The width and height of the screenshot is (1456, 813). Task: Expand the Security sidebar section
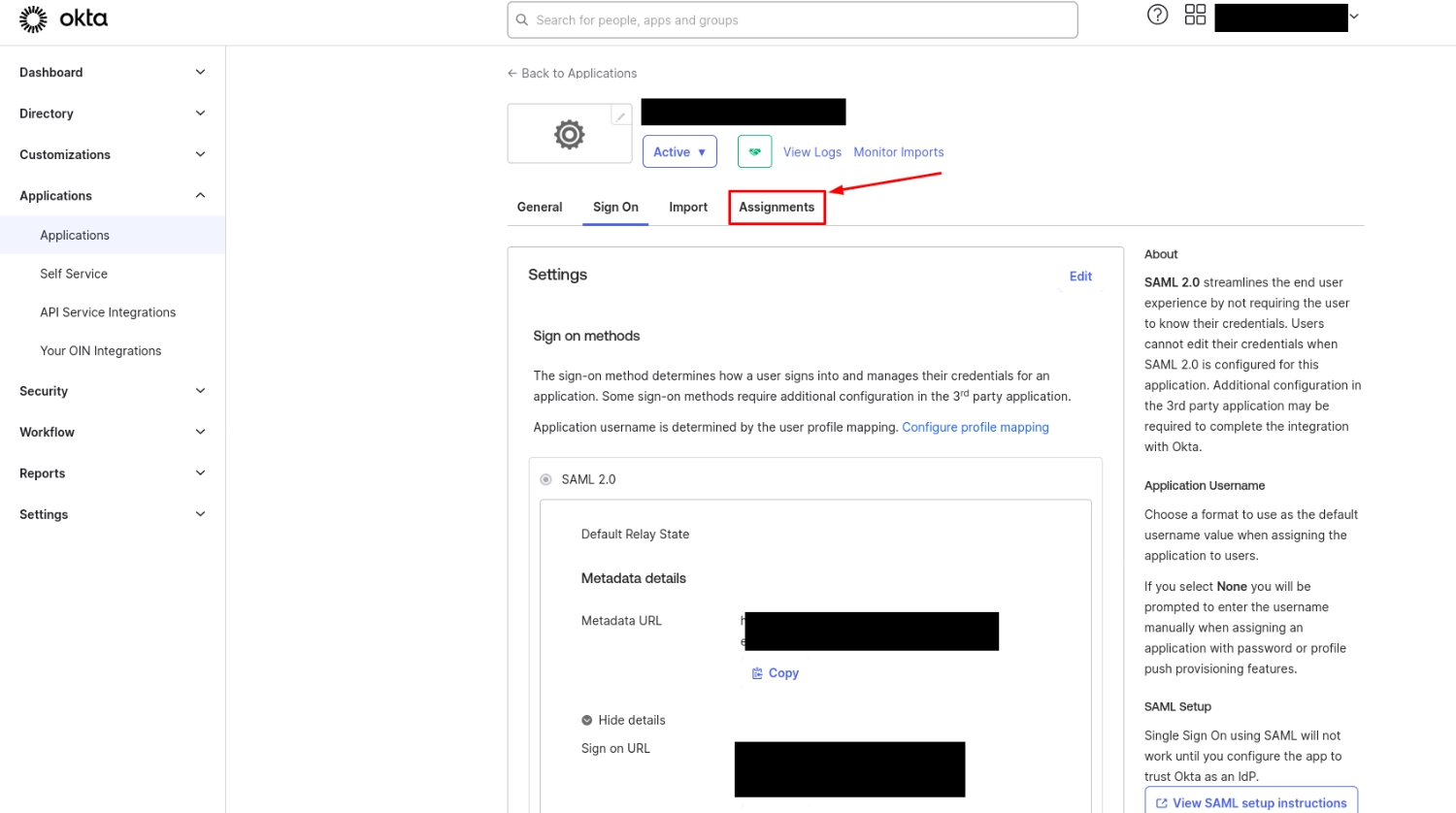coord(113,391)
